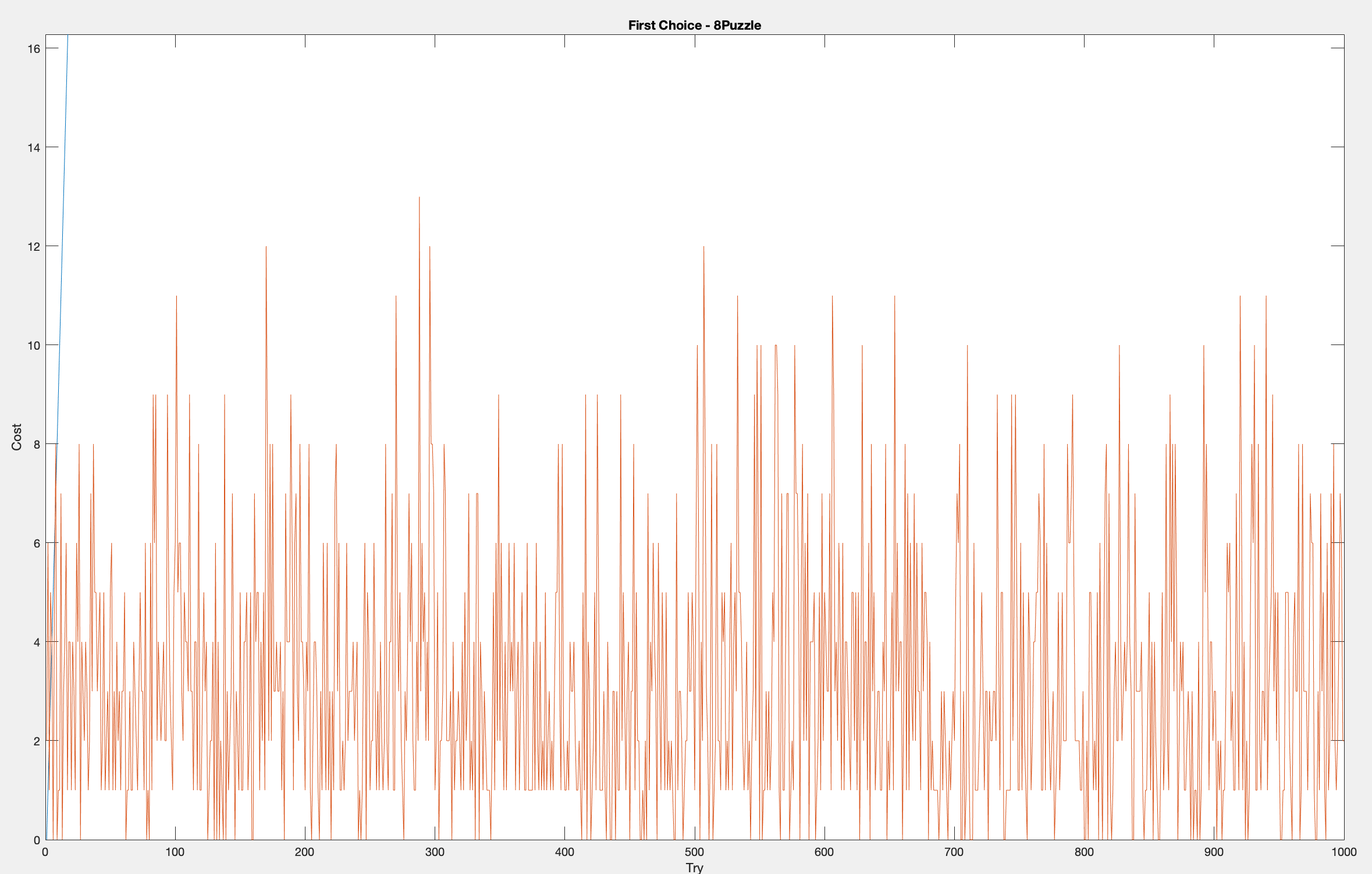The image size is (1372, 874).
Task: Click the top axis border of the plot
Action: [698, 35]
